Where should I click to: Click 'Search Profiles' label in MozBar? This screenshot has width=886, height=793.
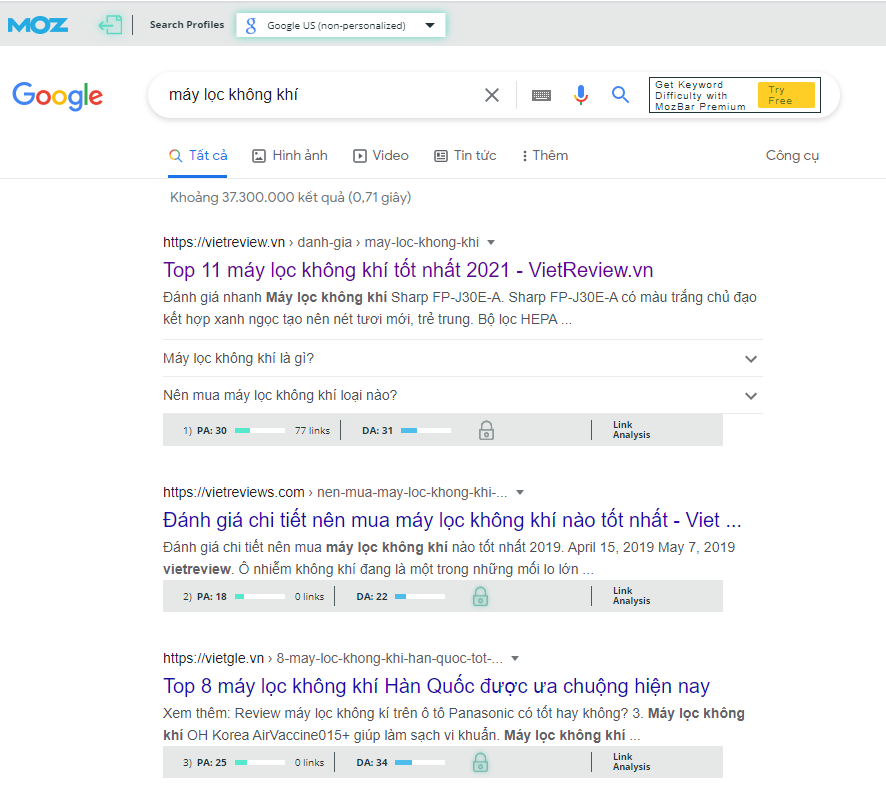click(x=187, y=25)
